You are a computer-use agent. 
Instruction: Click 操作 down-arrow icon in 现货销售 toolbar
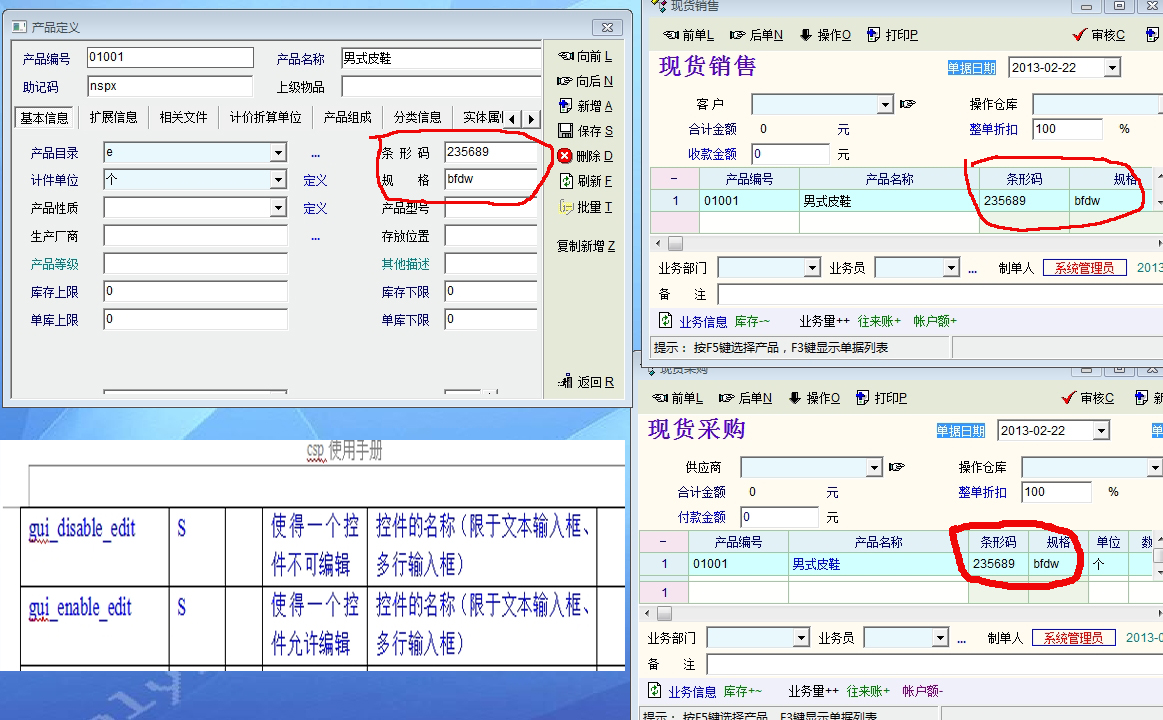(x=806, y=35)
